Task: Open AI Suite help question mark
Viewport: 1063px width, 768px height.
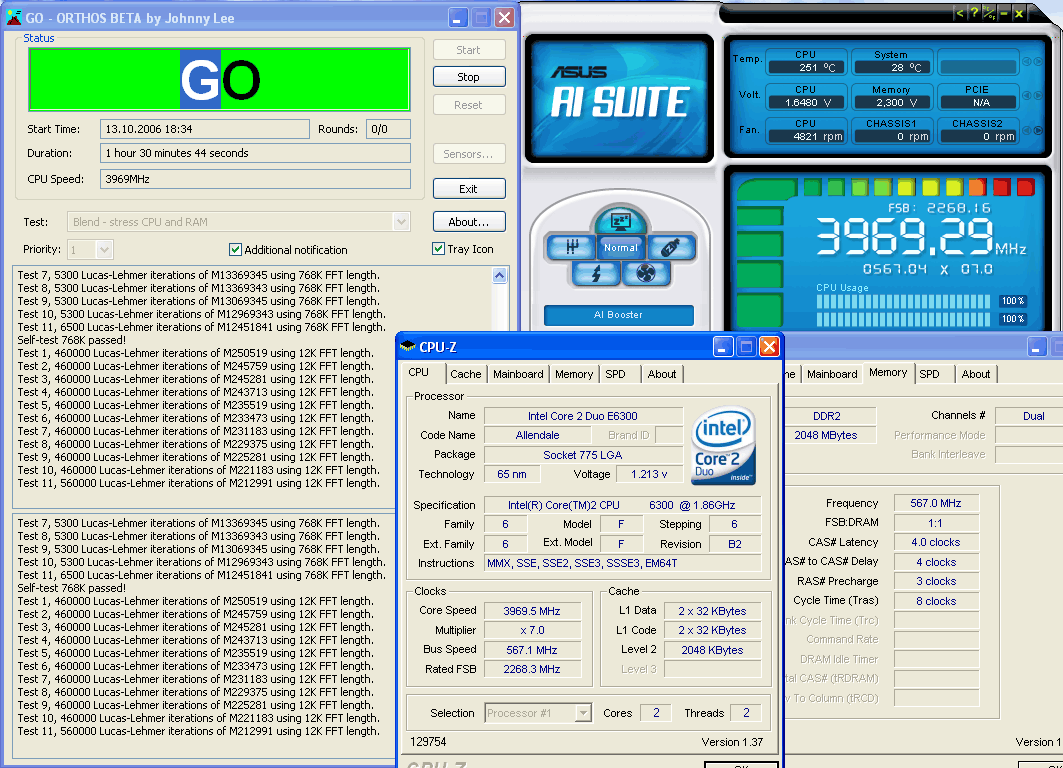Action: [x=974, y=13]
